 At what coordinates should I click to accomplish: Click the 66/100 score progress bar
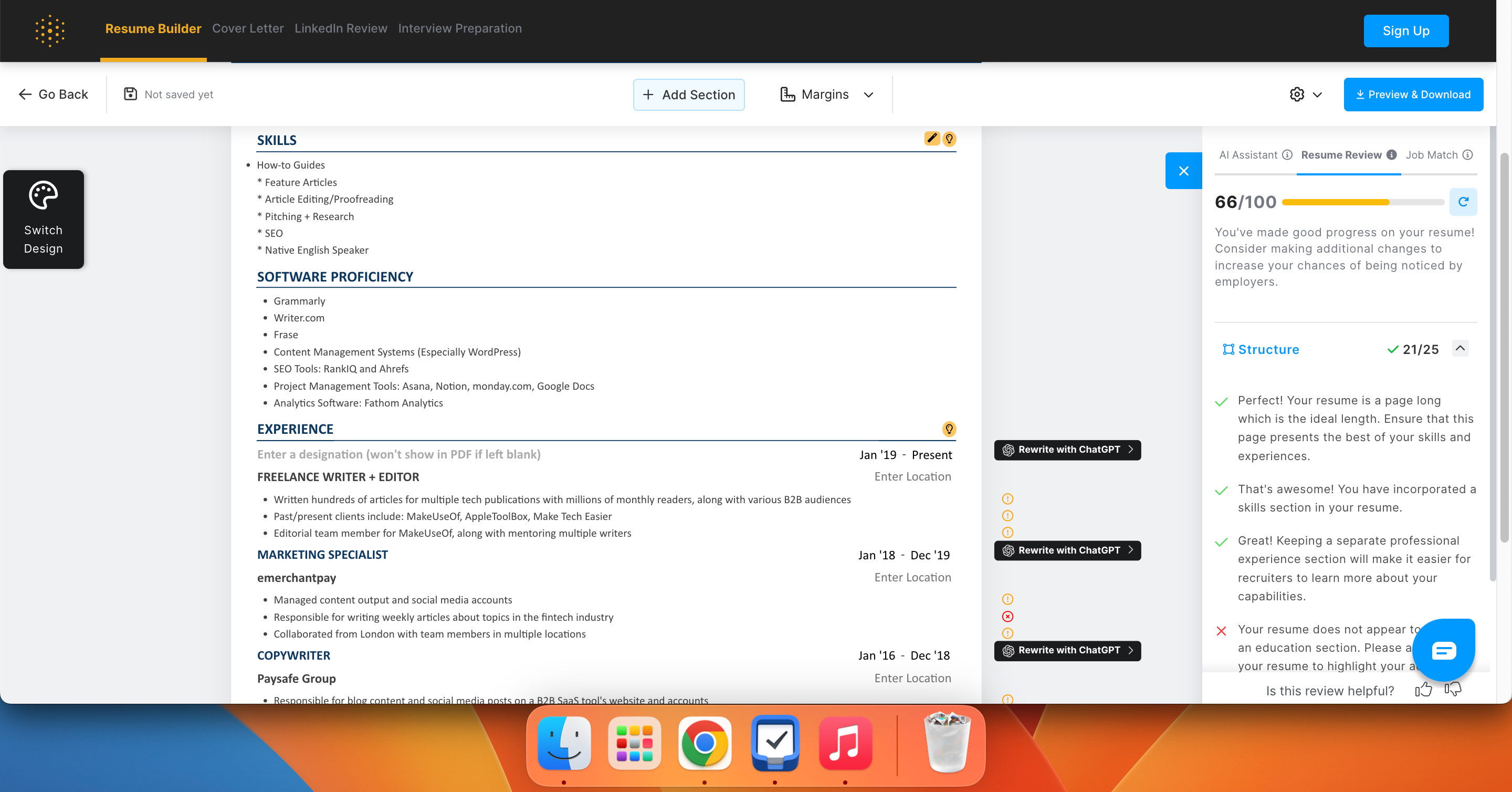coord(1362,202)
